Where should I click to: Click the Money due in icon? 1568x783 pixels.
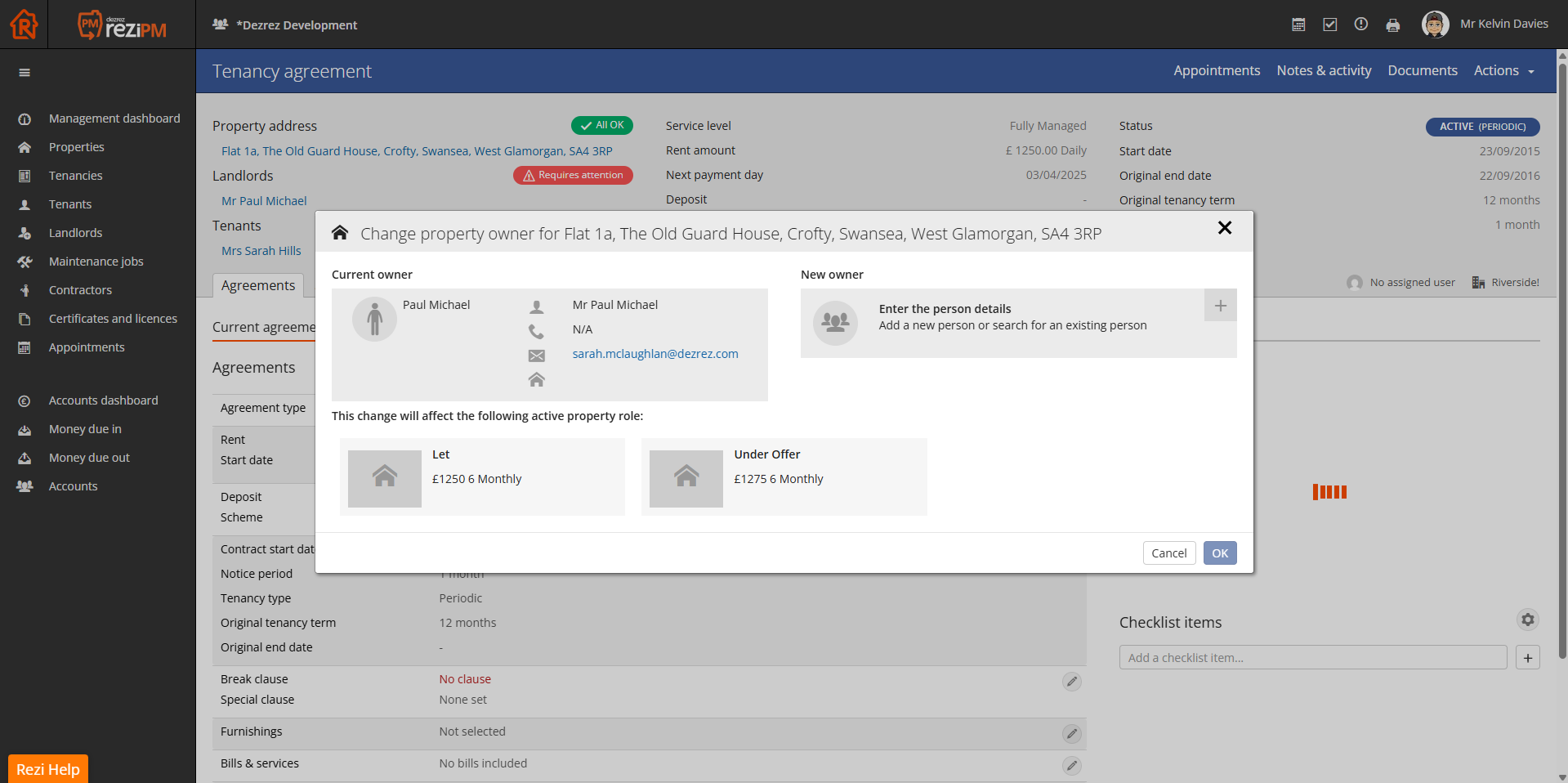click(25, 430)
